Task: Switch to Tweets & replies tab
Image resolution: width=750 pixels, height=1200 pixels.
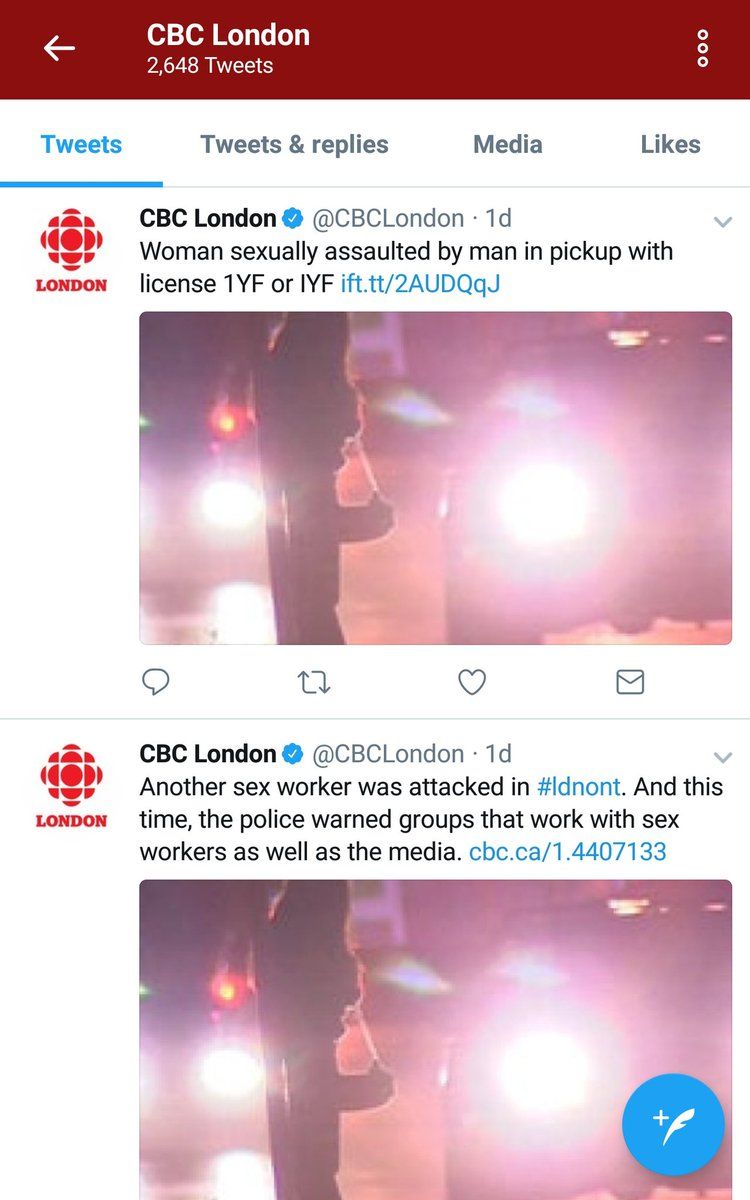Action: pyautogui.click(x=294, y=144)
